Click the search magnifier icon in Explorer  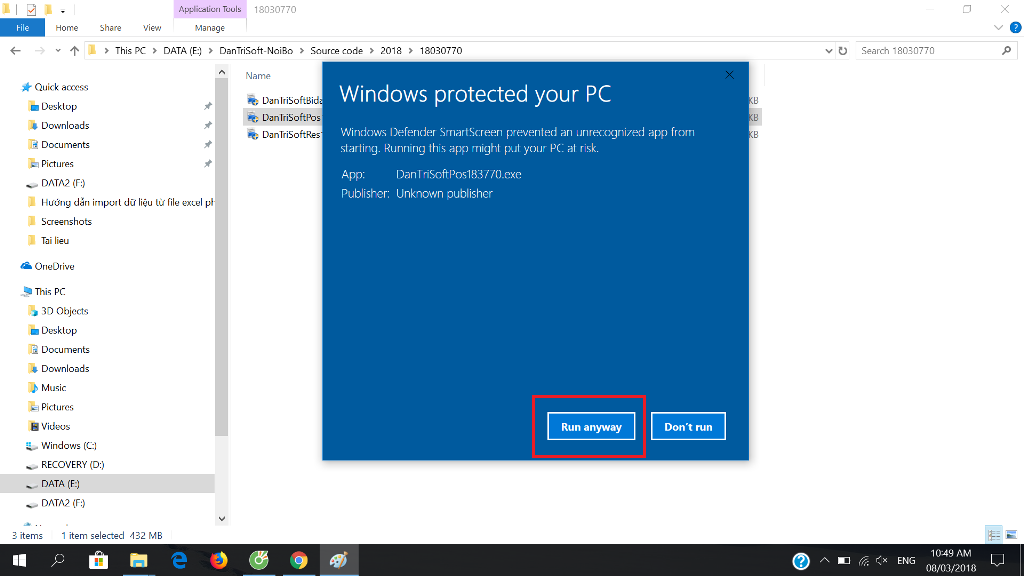[x=1006, y=50]
